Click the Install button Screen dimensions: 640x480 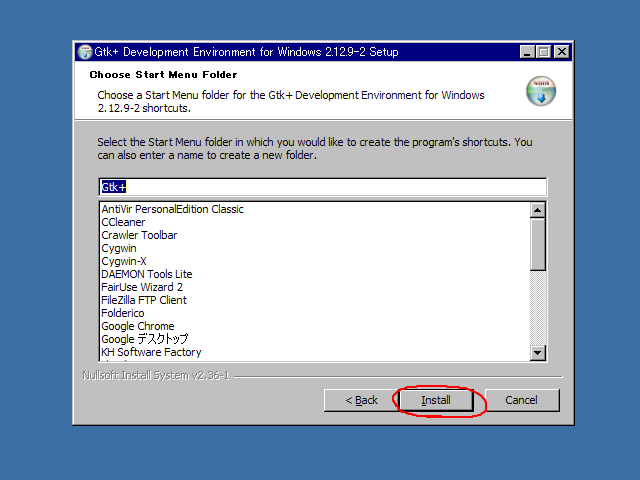(436, 400)
